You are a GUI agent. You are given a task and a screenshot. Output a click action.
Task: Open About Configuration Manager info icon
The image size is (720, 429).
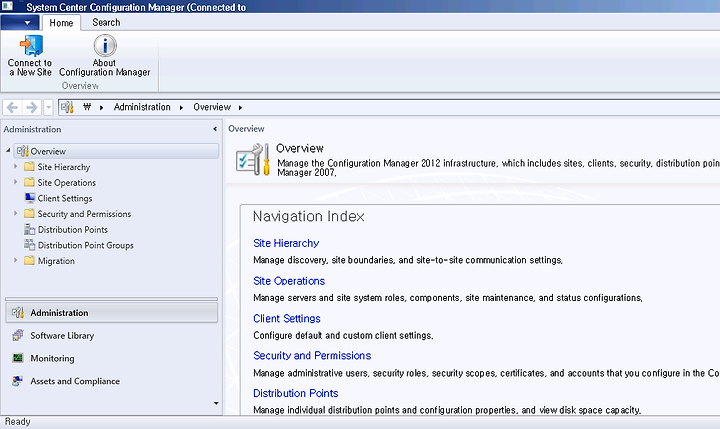pyautogui.click(x=105, y=45)
